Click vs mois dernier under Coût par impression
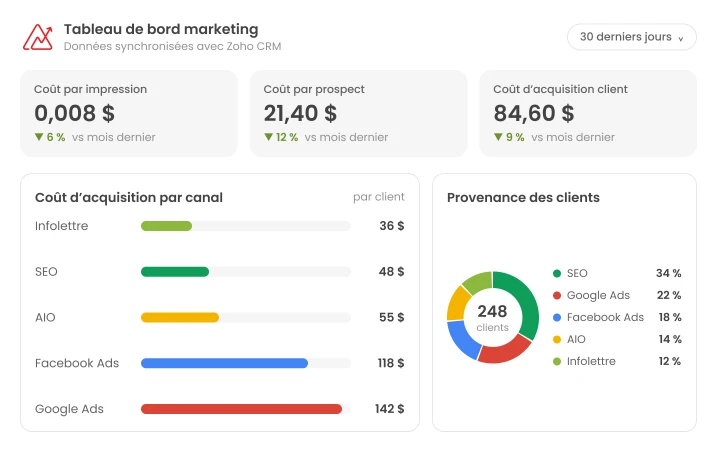 point(113,137)
